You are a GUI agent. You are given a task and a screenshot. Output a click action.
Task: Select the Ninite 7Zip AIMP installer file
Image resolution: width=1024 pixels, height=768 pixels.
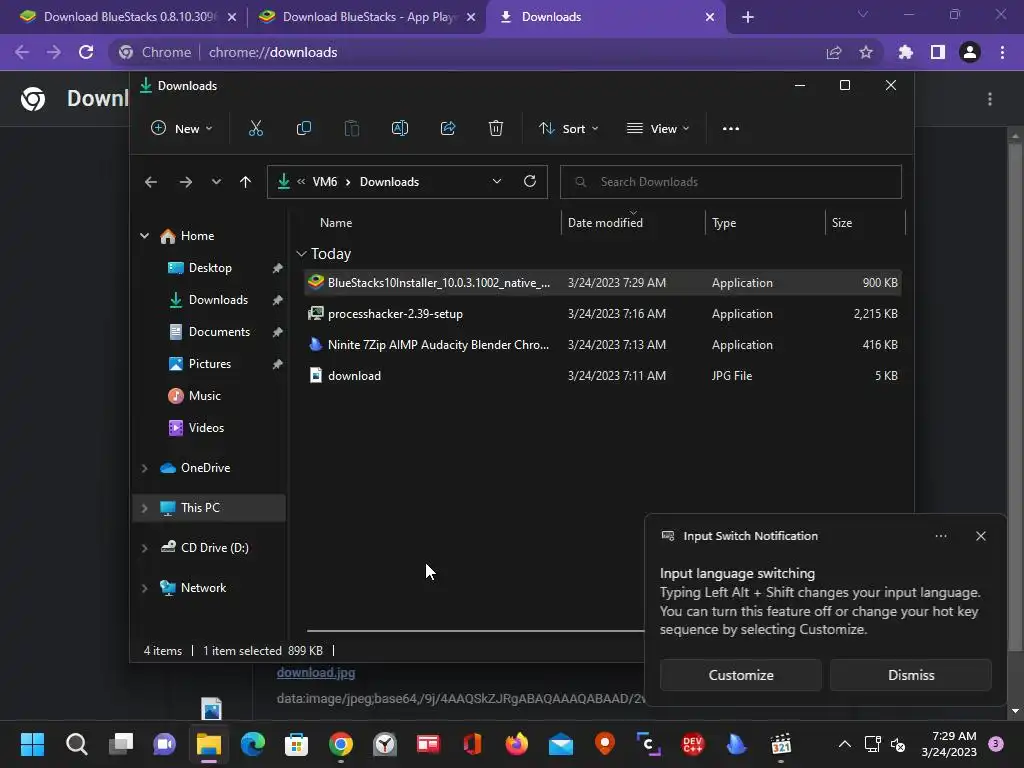point(603,345)
